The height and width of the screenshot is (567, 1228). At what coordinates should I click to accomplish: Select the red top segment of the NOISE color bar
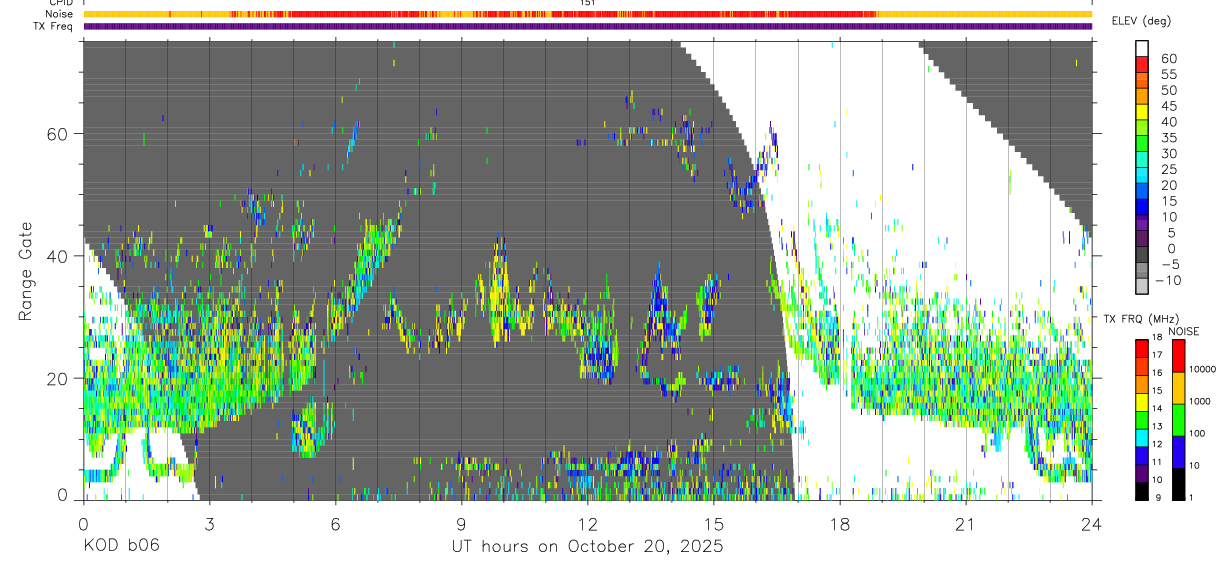pyautogui.click(x=1178, y=356)
